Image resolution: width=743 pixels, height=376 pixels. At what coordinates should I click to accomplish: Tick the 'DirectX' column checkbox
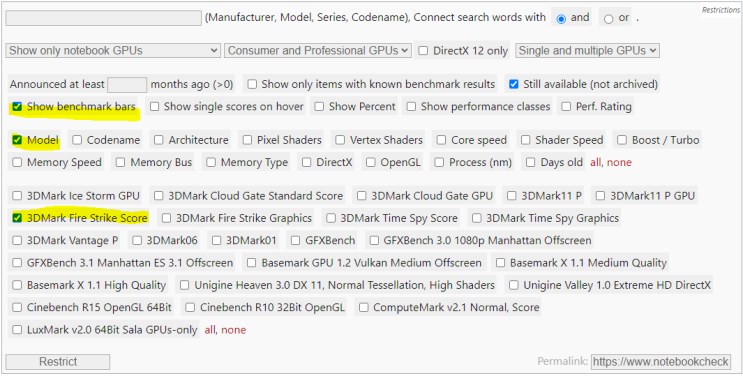pos(307,163)
